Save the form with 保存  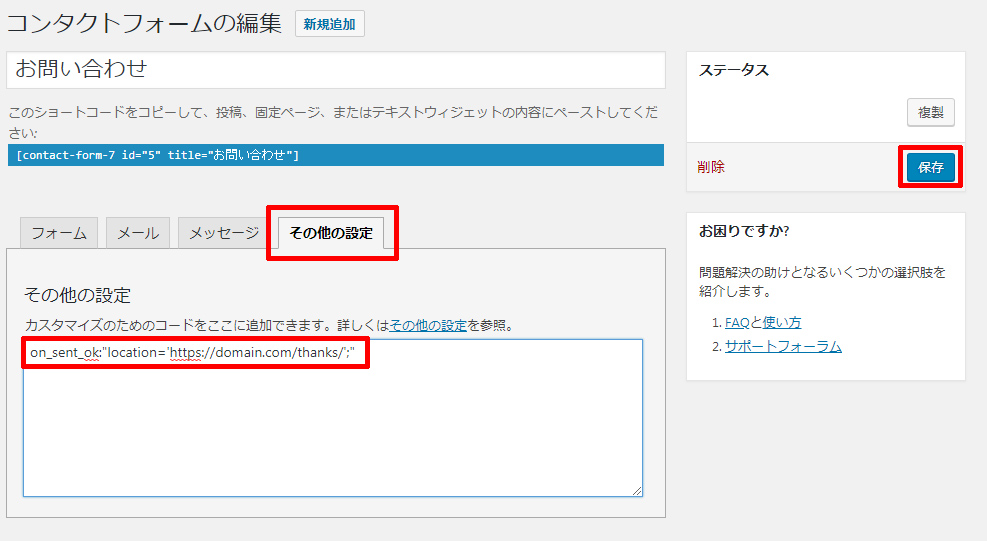(930, 168)
